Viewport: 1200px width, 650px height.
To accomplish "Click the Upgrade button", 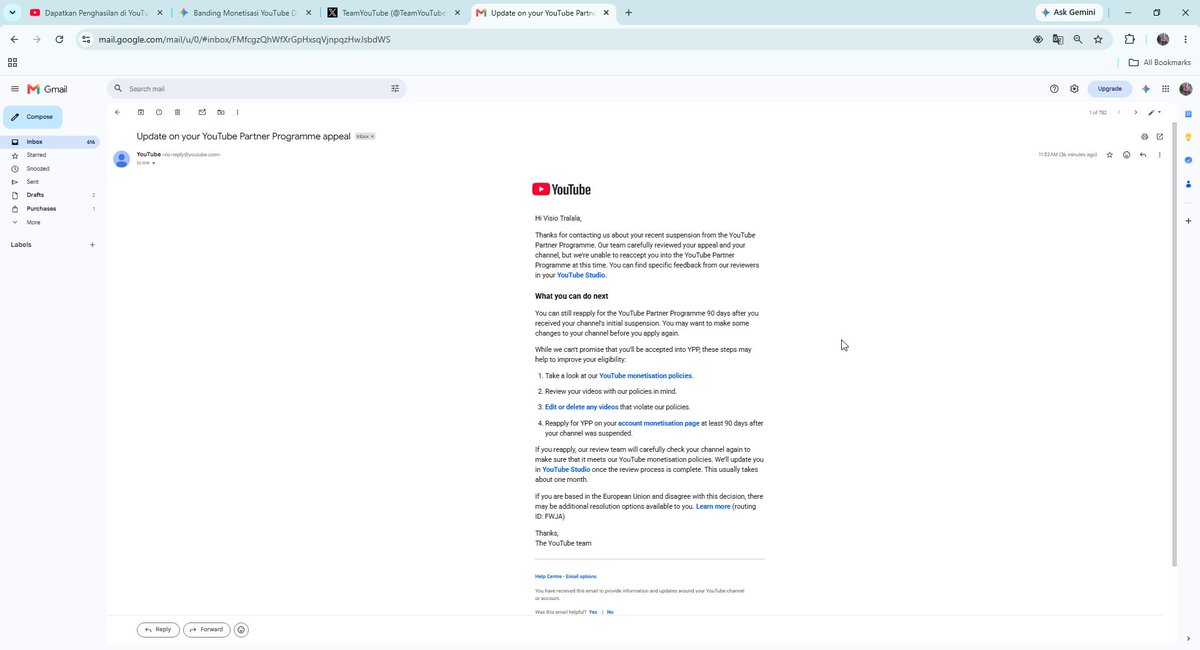I will [1110, 89].
